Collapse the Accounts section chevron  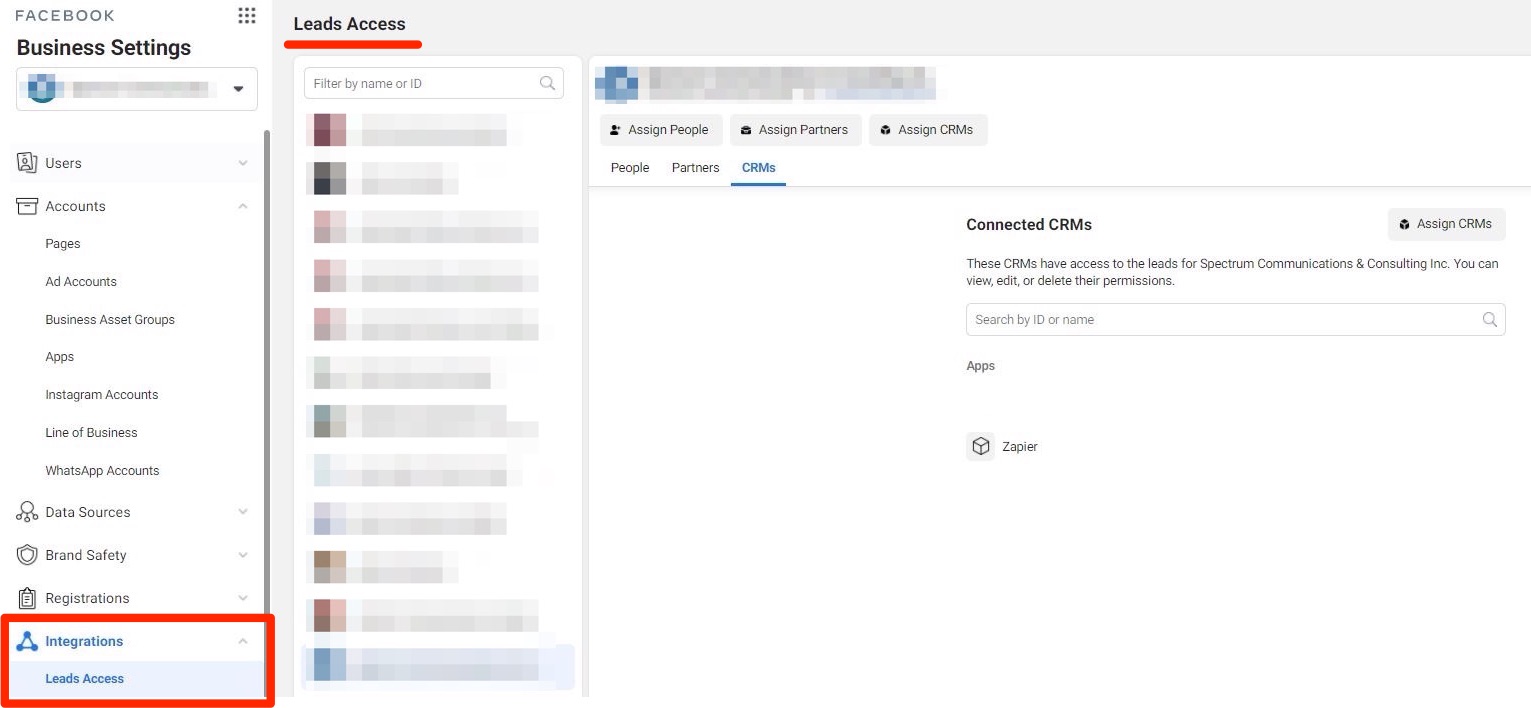coord(242,206)
